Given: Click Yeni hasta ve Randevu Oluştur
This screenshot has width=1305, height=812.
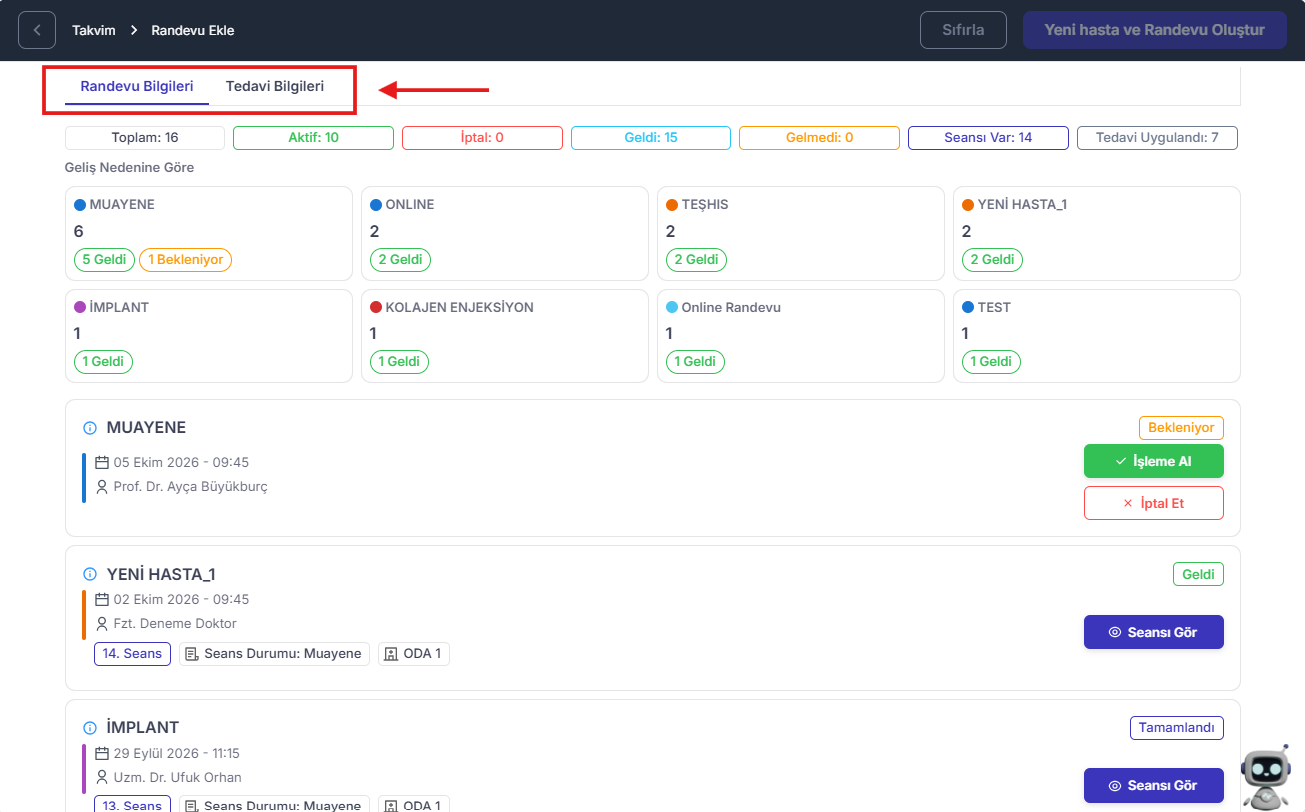Looking at the screenshot, I should [x=1154, y=30].
